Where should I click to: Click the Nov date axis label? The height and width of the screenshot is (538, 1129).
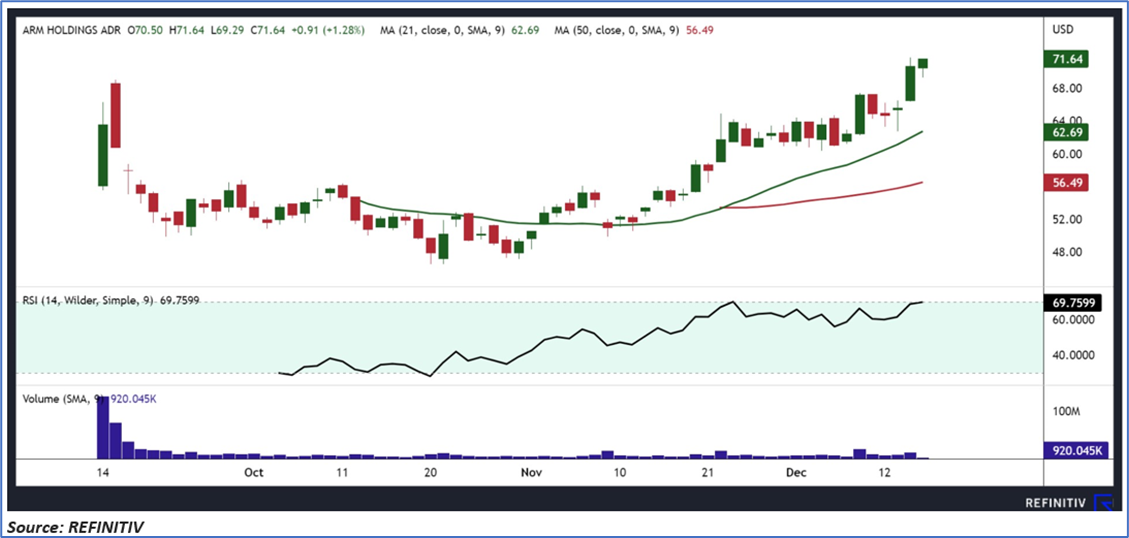click(530, 472)
